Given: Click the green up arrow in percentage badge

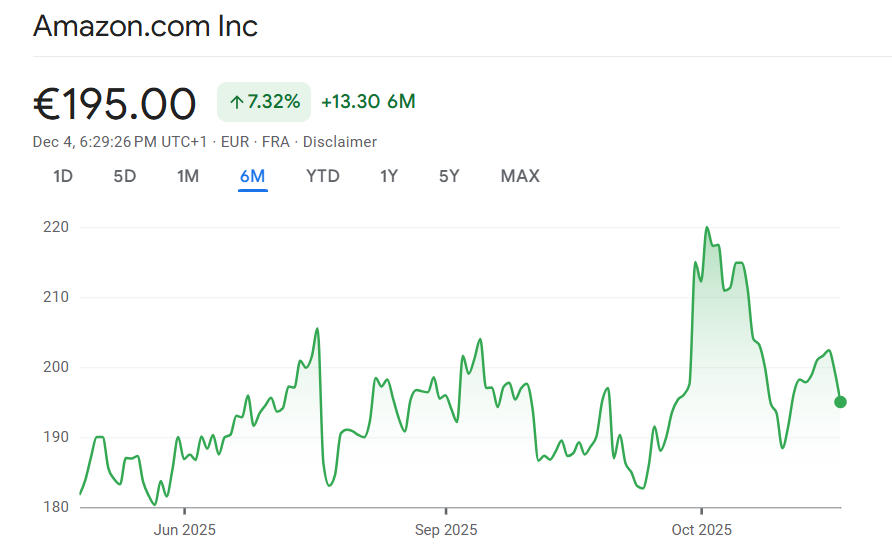Looking at the screenshot, I should pyautogui.click(x=236, y=101).
